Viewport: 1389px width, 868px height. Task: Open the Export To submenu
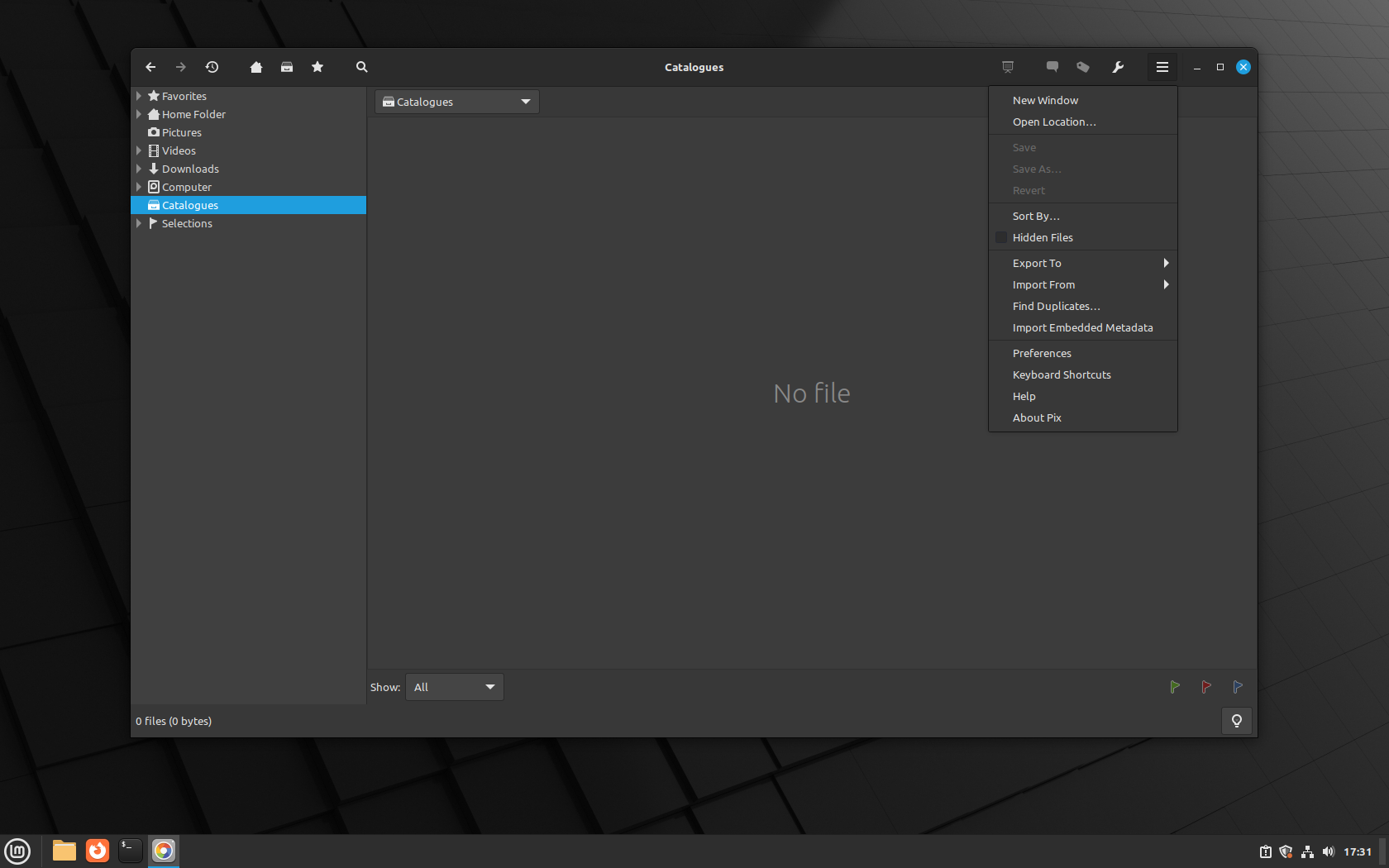click(x=1083, y=263)
